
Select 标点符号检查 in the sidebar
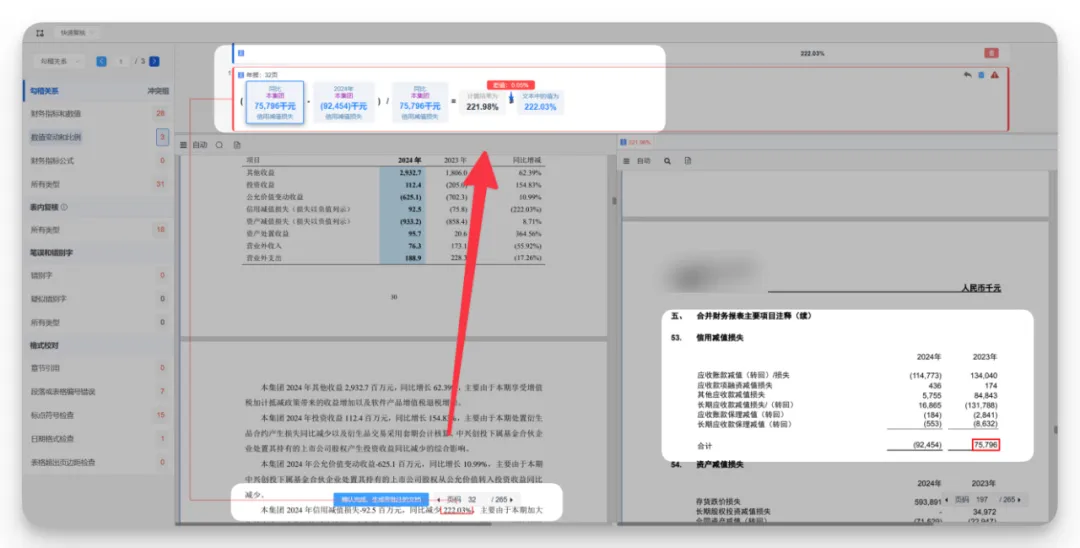tap(57, 415)
